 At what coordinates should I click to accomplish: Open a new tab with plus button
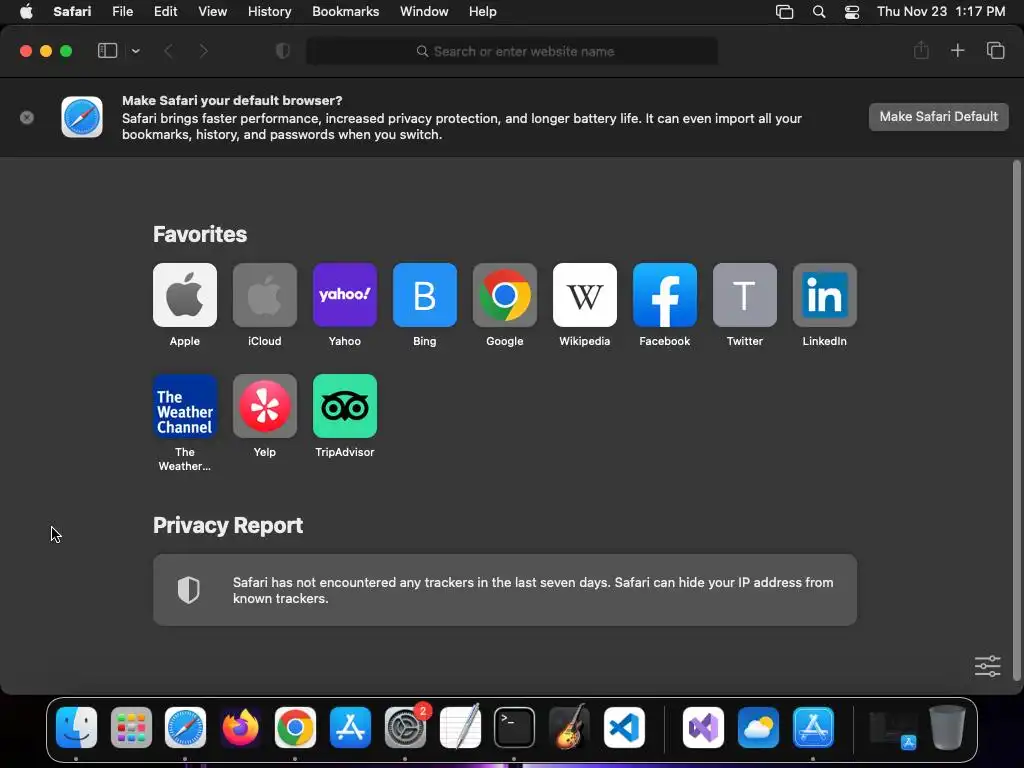[957, 50]
